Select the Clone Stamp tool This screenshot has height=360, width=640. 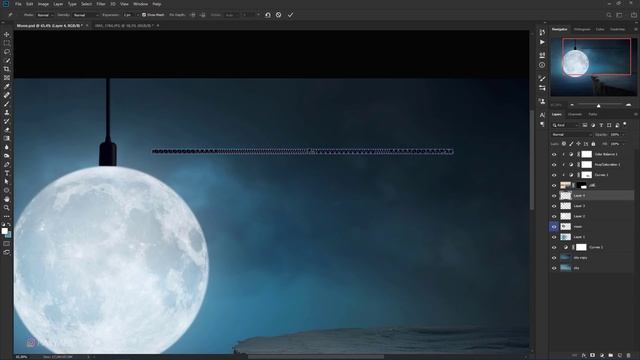click(x=7, y=112)
